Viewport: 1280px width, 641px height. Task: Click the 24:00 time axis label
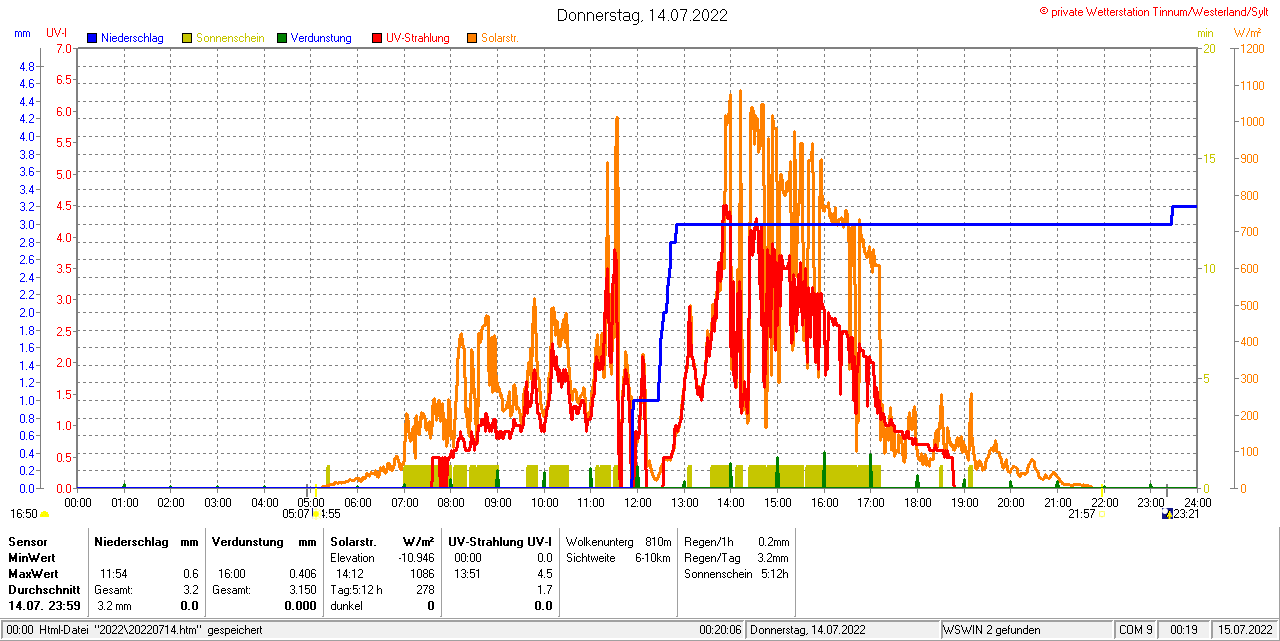1198,502
